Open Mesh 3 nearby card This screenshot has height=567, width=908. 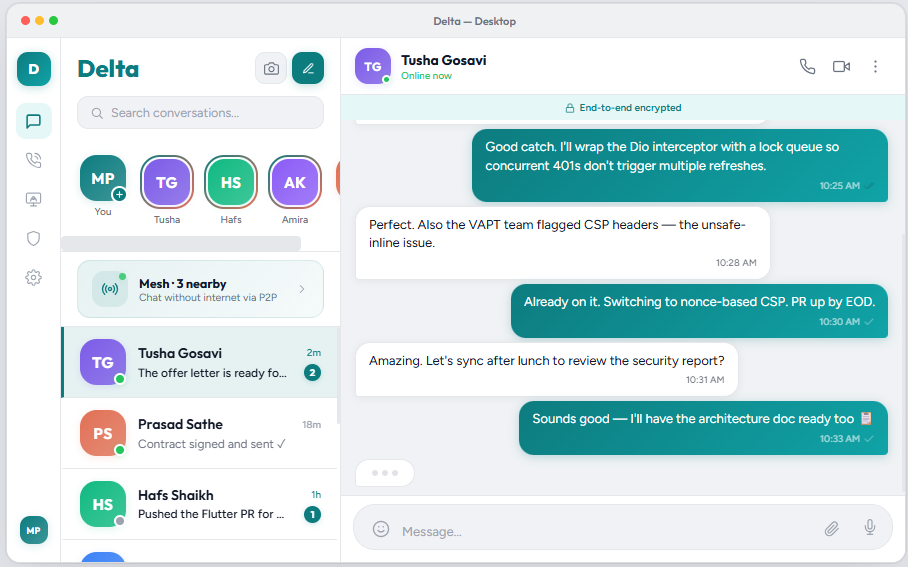click(200, 289)
